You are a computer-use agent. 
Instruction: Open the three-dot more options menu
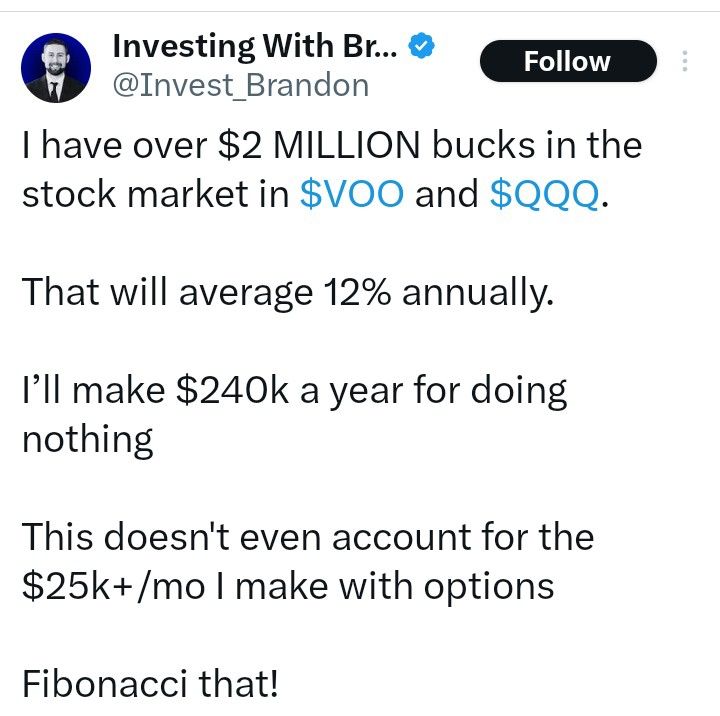pyautogui.click(x=685, y=61)
